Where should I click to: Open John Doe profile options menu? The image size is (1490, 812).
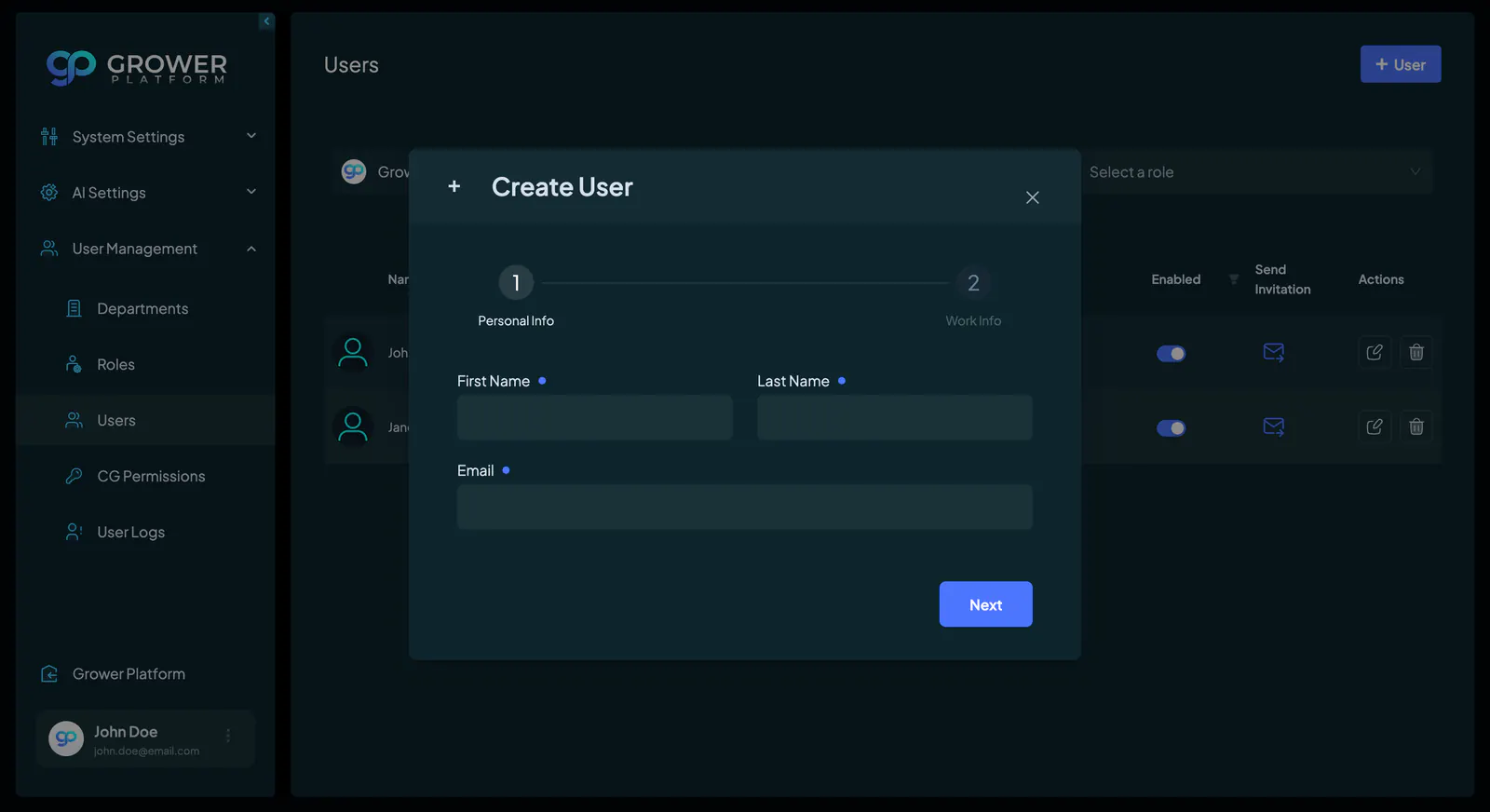point(228,736)
